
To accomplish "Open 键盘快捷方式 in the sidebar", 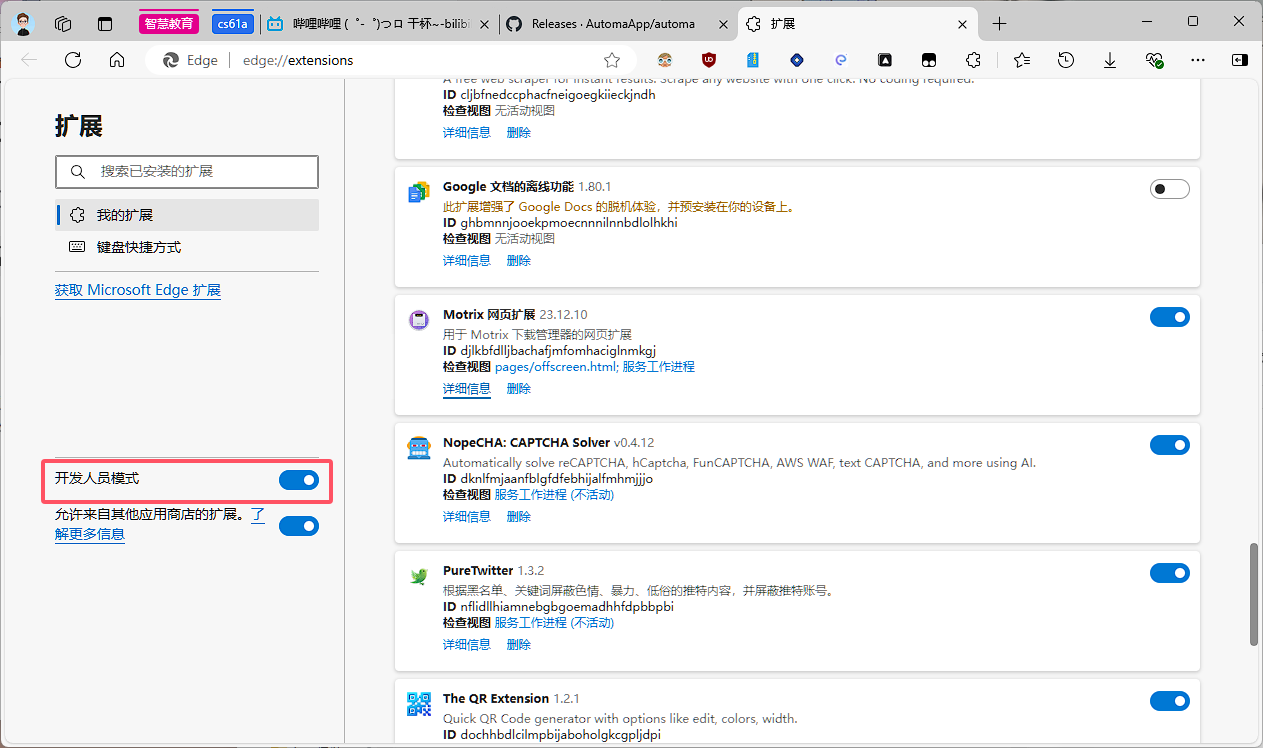I will [187, 247].
